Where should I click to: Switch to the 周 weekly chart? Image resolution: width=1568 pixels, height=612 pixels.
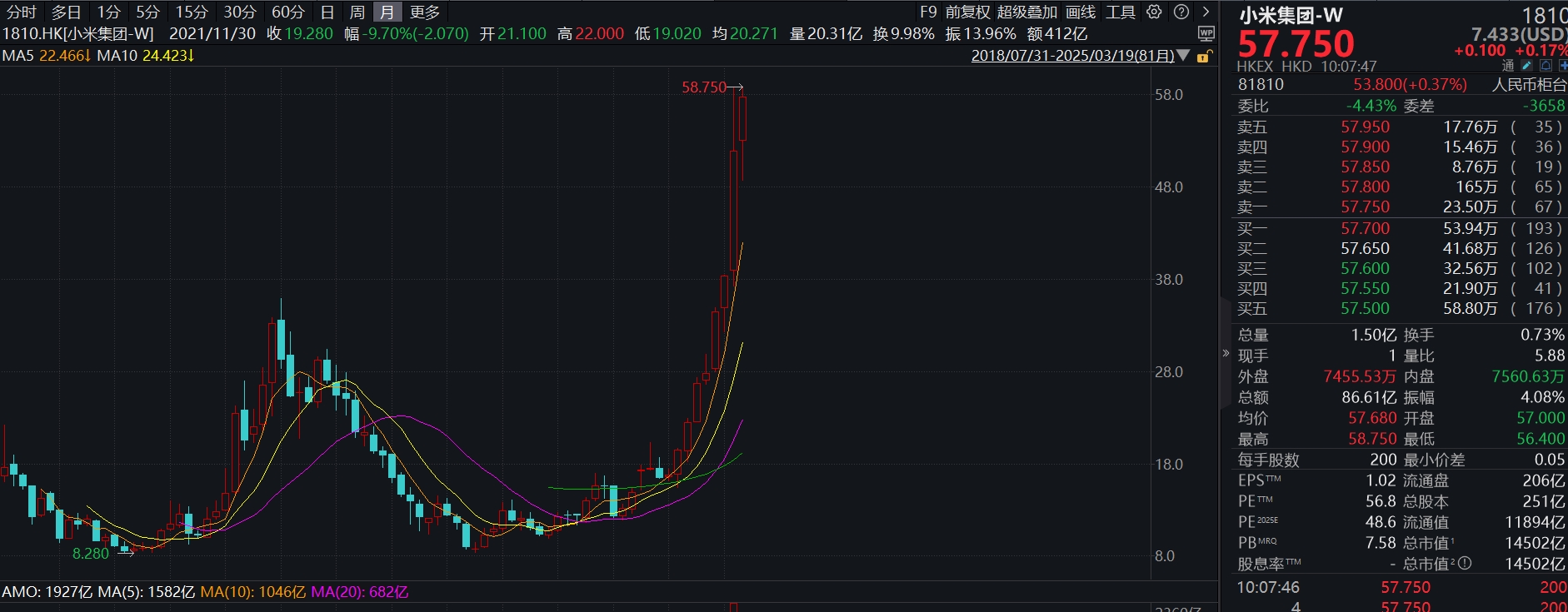[357, 12]
